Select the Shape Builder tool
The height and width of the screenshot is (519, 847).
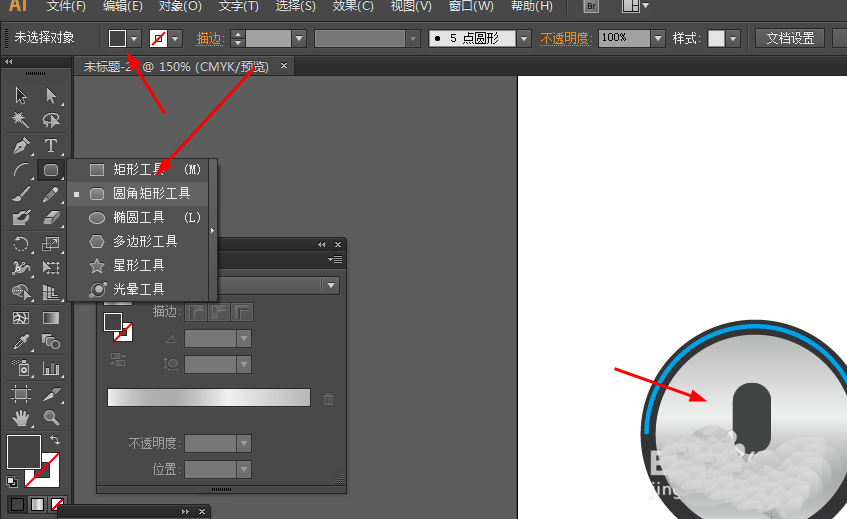(x=21, y=292)
